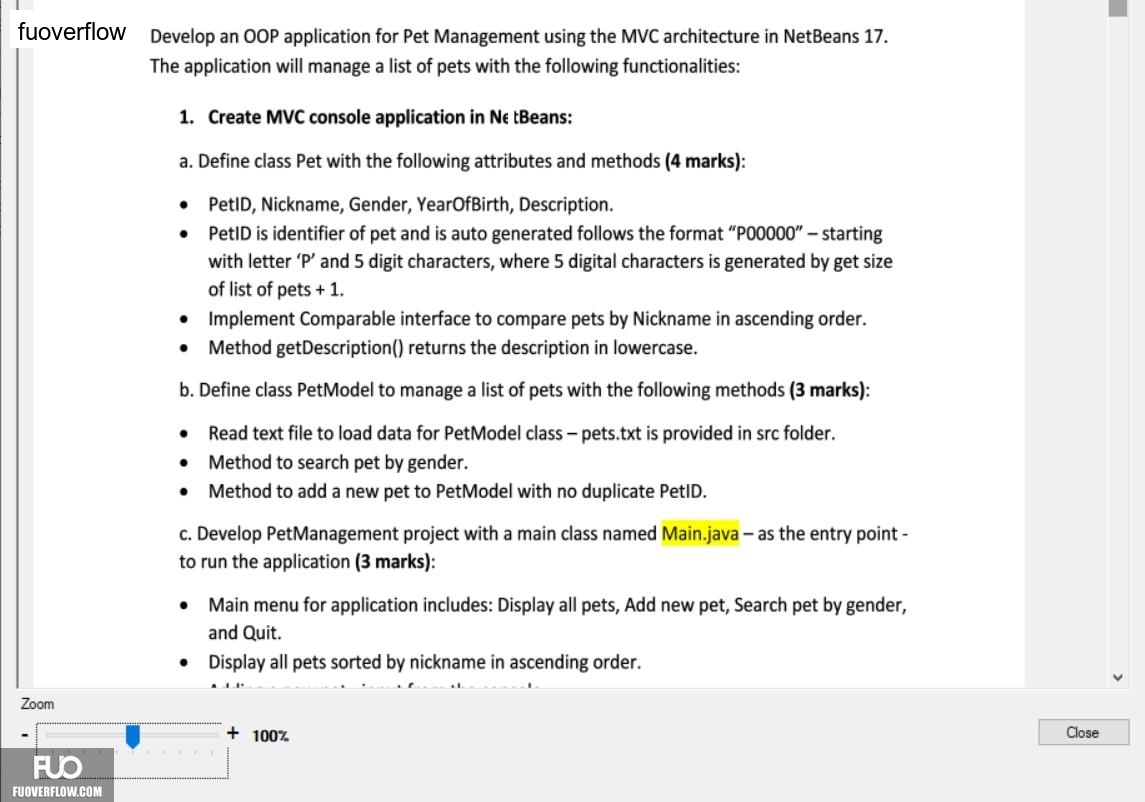Screen dimensions: 1145x802
Task: Click the Zoom label above the slider
Action: (x=37, y=704)
